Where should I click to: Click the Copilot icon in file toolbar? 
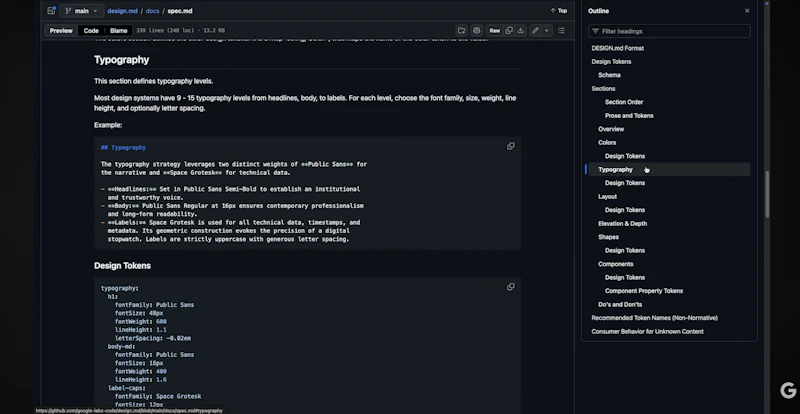coord(476,31)
